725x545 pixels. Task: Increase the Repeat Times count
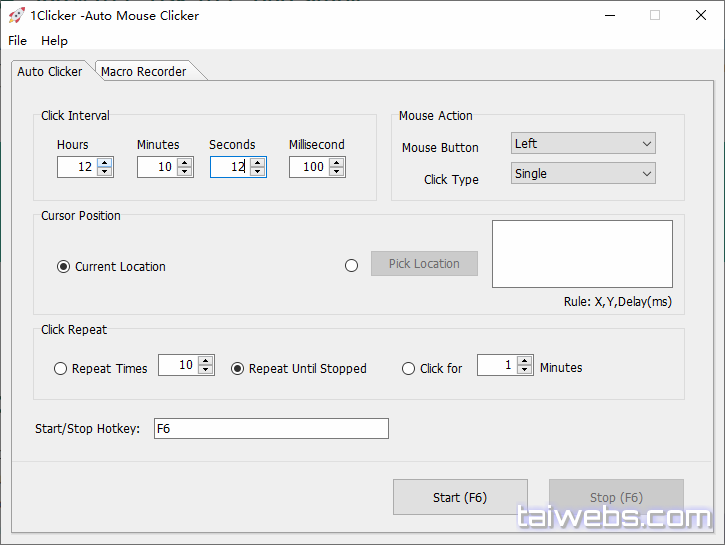206,361
